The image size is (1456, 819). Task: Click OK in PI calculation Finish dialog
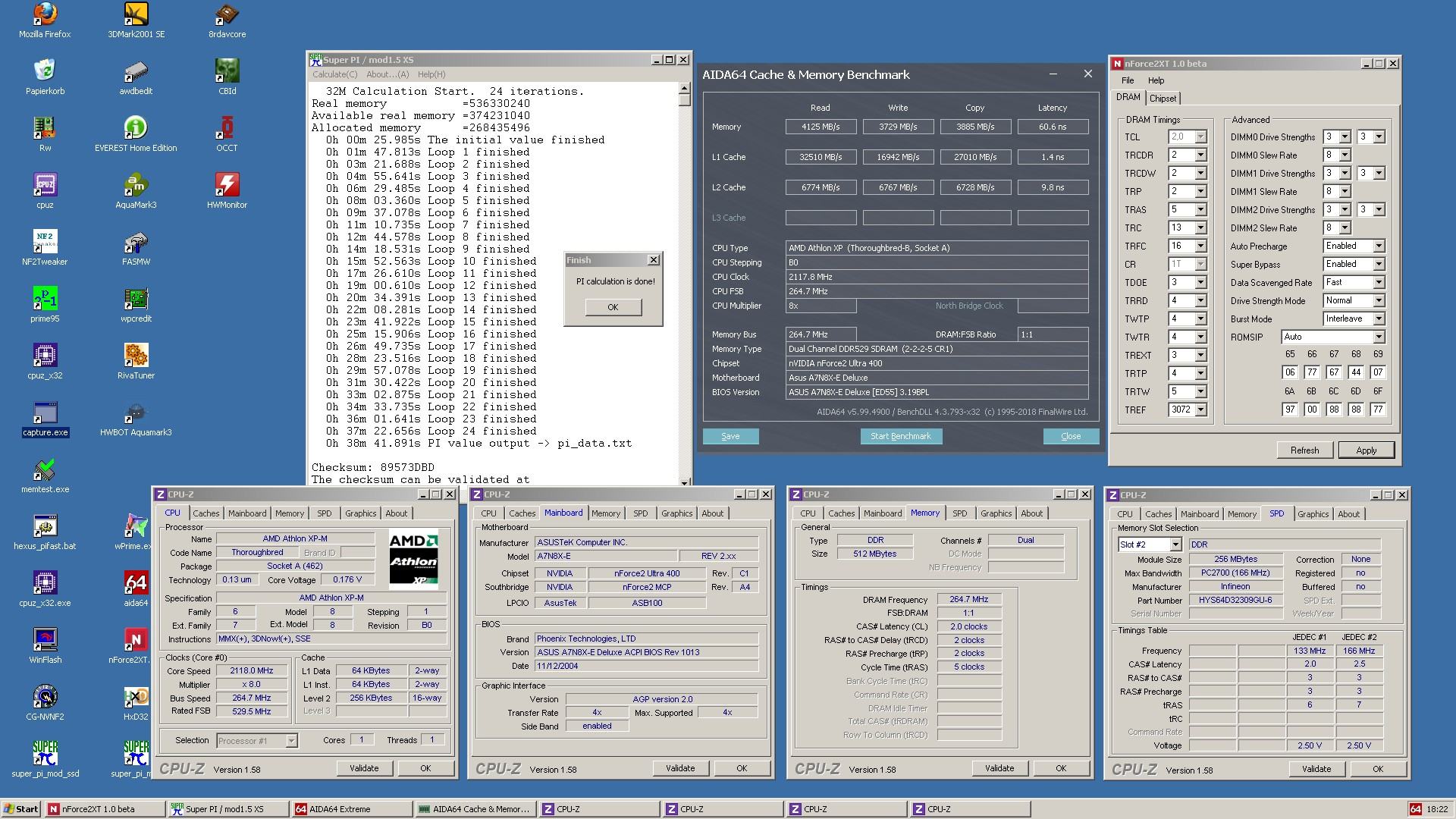coord(613,307)
